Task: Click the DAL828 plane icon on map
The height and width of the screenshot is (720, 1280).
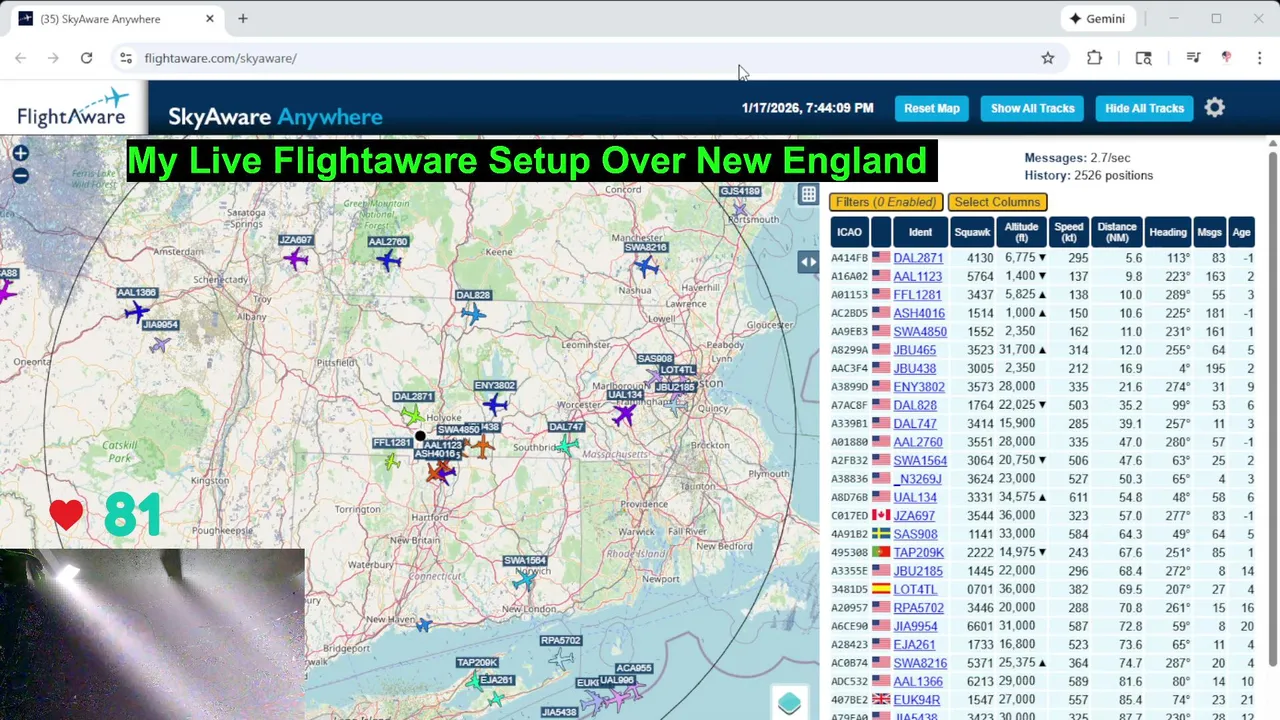Action: pyautogui.click(x=473, y=314)
